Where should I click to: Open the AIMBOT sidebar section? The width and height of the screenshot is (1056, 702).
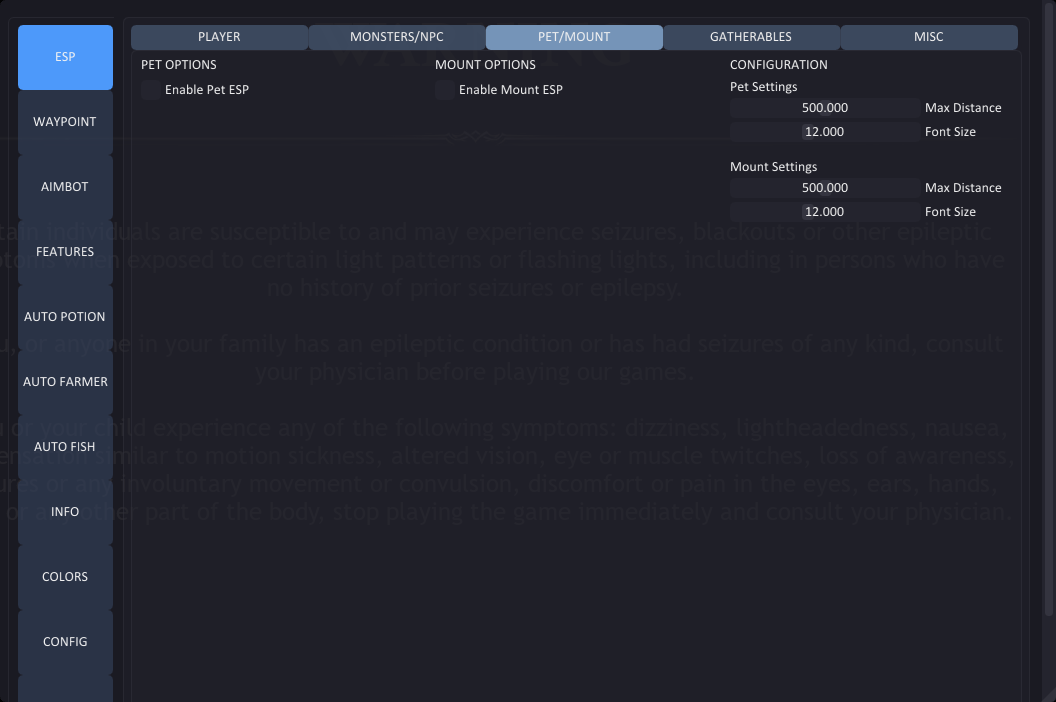(x=65, y=187)
